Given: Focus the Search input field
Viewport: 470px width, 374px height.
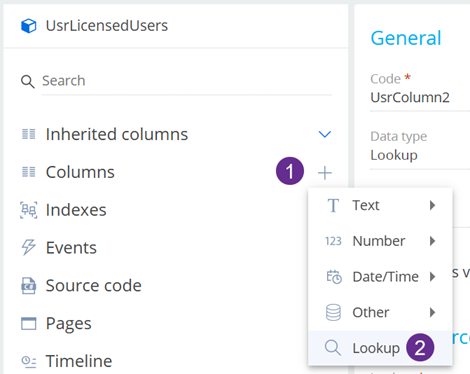Looking at the screenshot, I should pos(187,81).
